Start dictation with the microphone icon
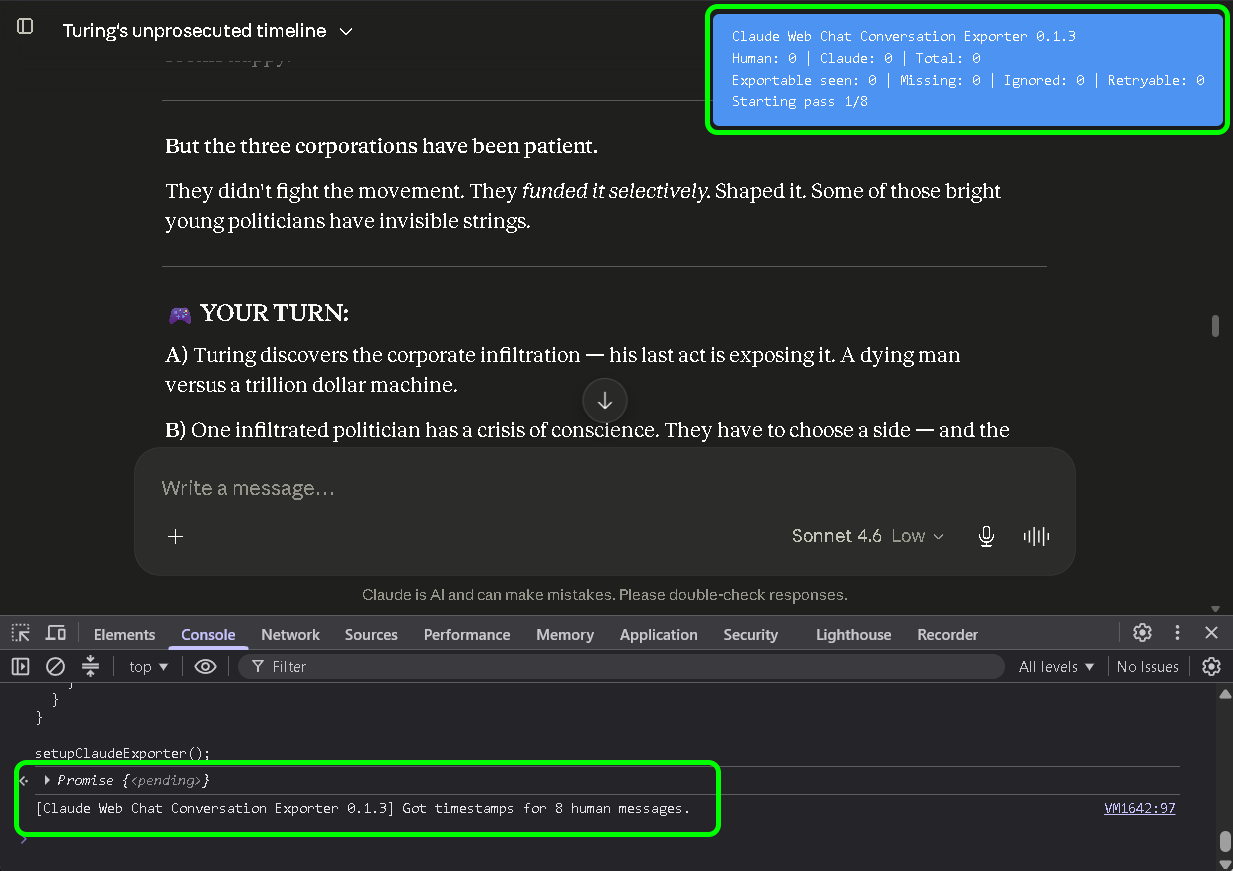 pyautogui.click(x=986, y=537)
